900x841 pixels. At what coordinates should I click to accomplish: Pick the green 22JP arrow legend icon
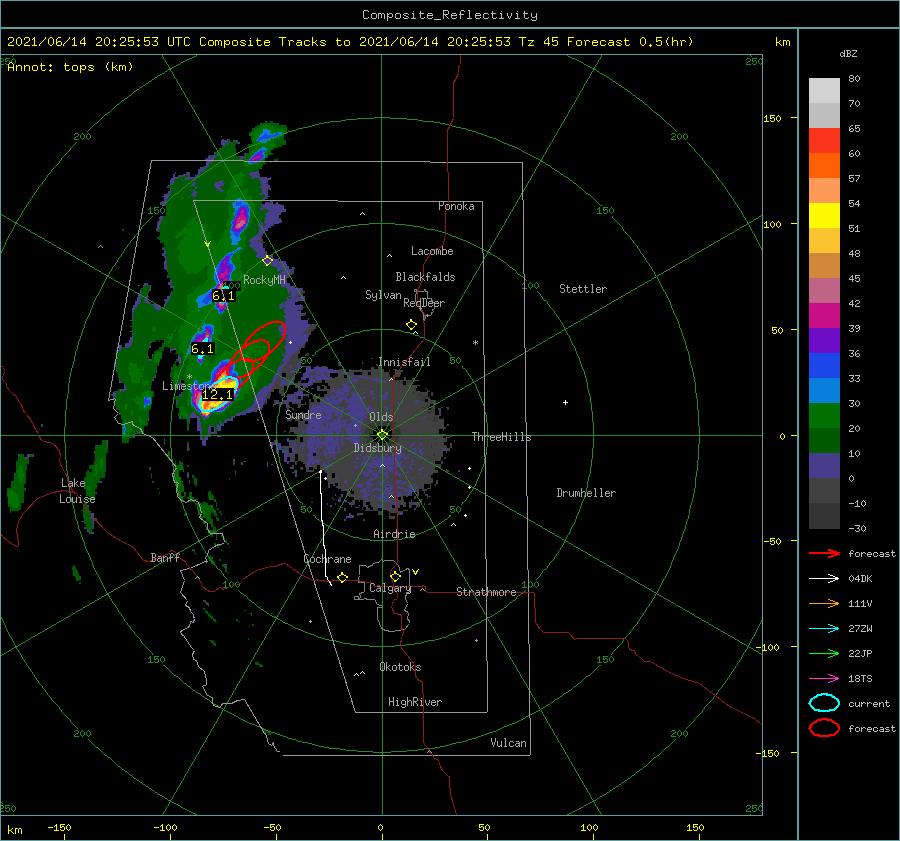pos(824,653)
